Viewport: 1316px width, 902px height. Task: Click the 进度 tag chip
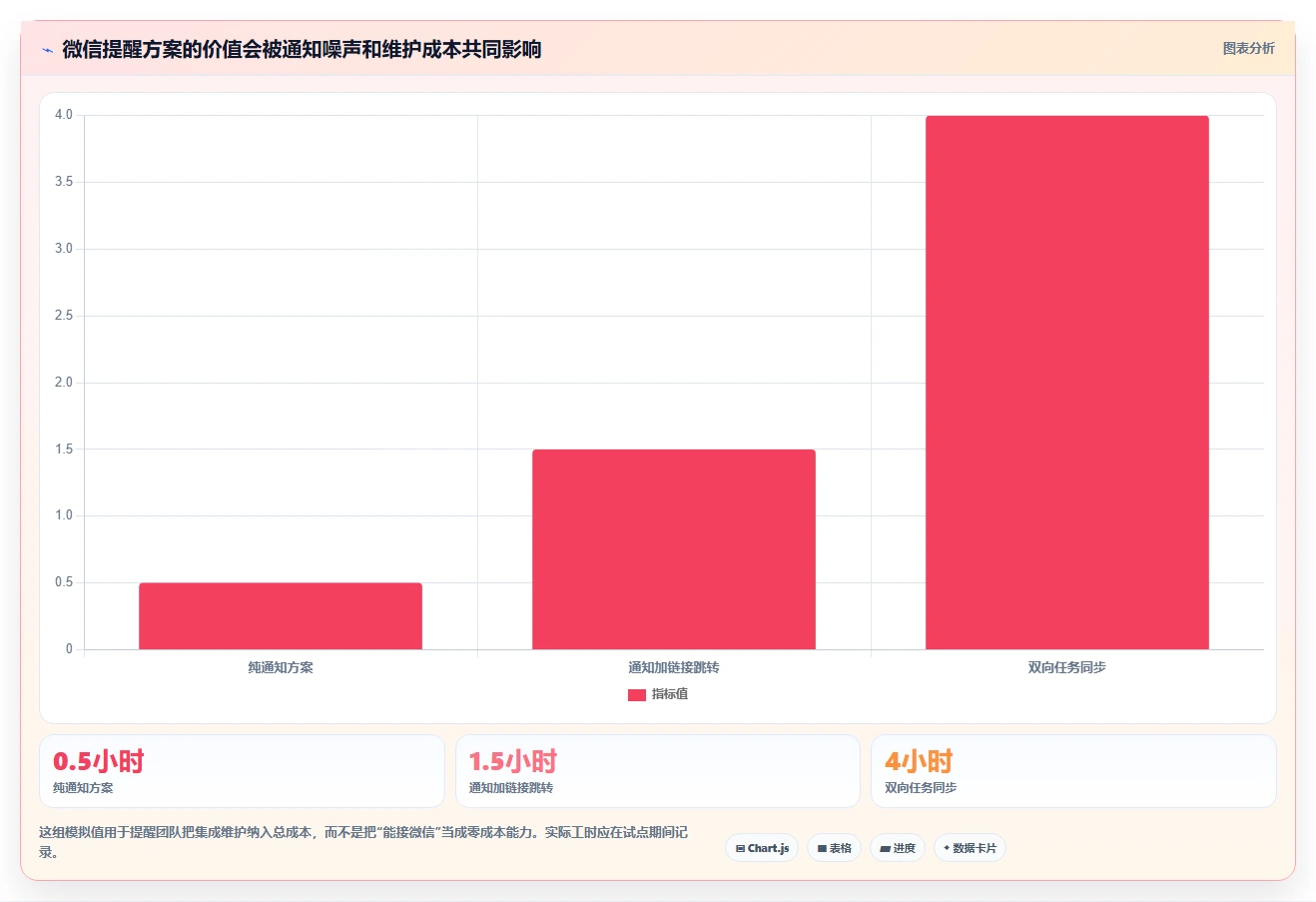(x=898, y=848)
